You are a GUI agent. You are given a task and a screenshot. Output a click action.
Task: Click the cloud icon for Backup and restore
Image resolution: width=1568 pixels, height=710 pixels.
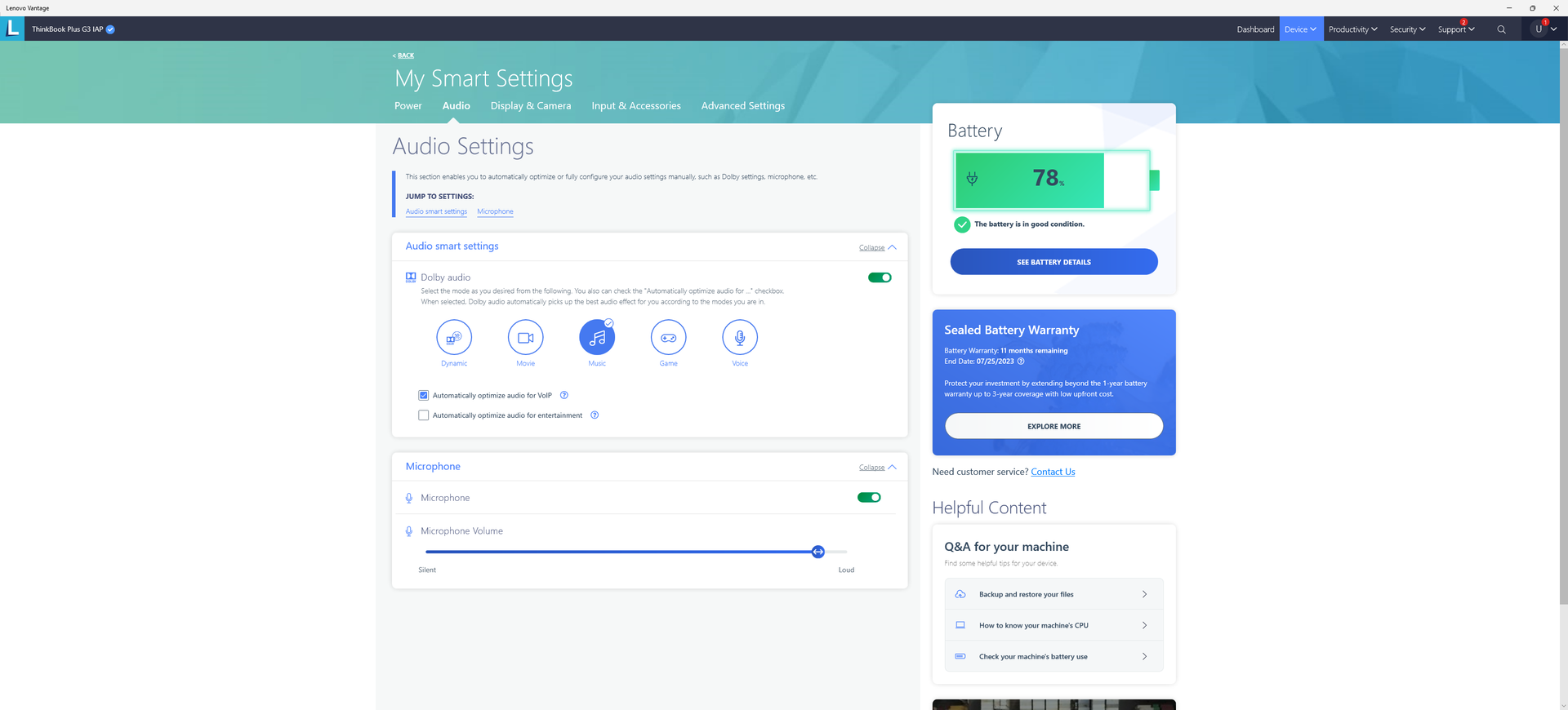coord(960,594)
